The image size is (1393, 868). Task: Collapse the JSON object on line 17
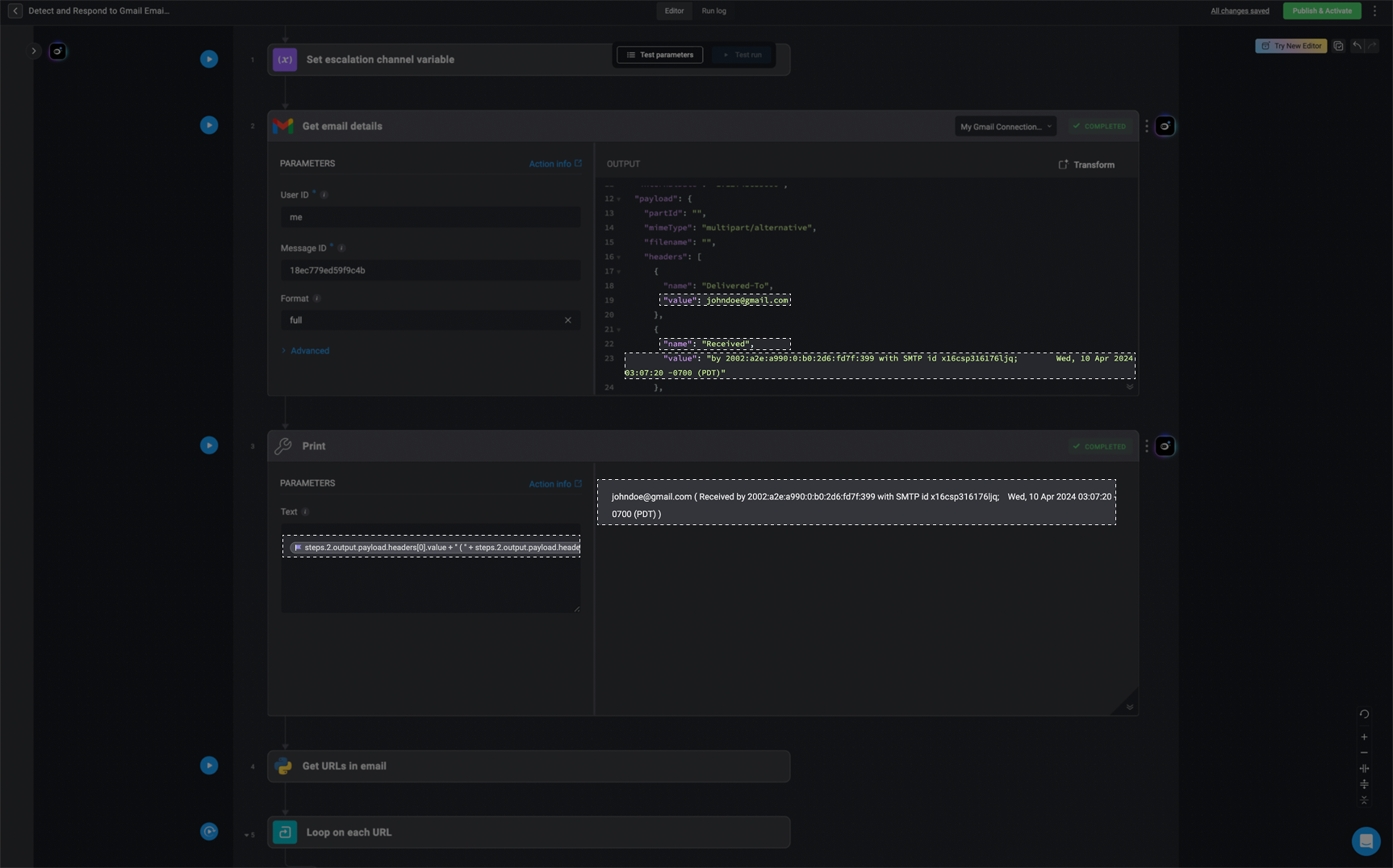619,272
